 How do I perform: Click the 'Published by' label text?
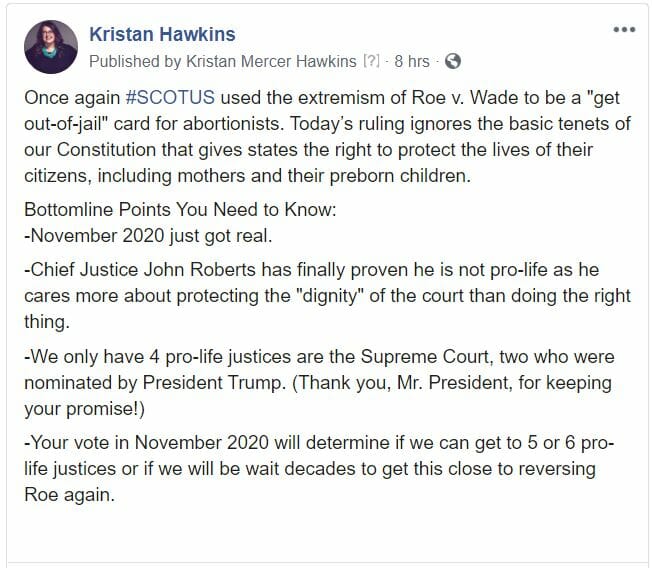click(x=135, y=61)
